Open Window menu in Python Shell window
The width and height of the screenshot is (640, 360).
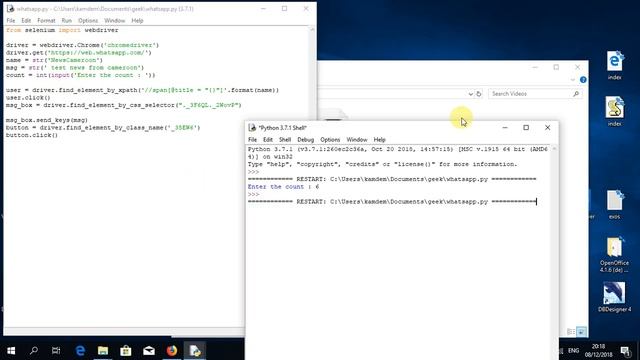[357, 140]
